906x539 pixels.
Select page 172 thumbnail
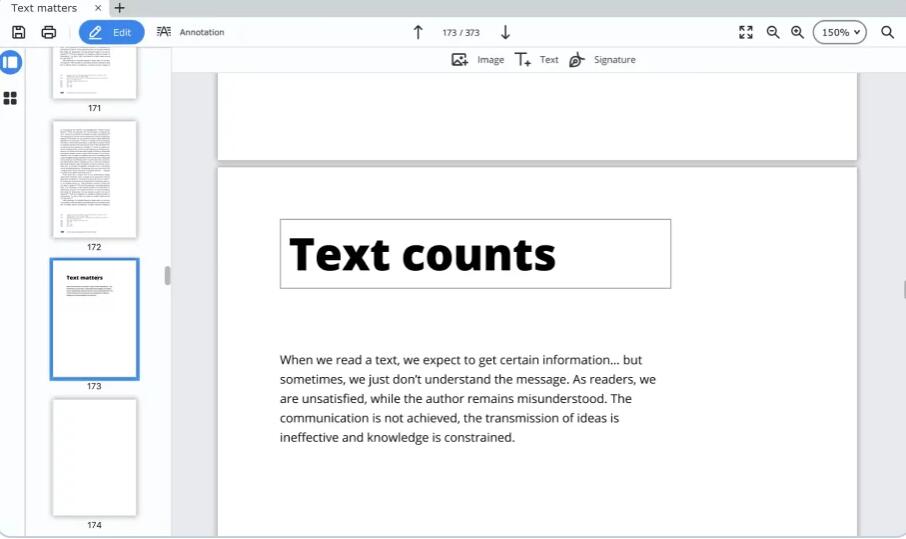click(95, 179)
